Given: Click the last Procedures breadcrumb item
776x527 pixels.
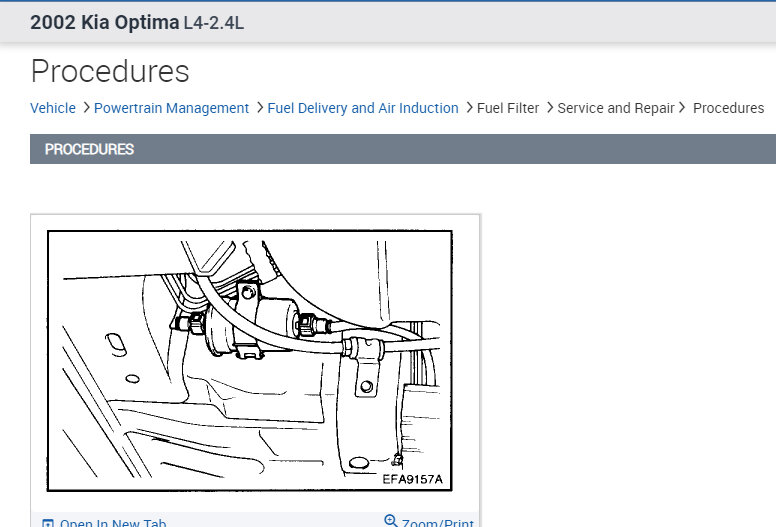Looking at the screenshot, I should (x=728, y=108).
